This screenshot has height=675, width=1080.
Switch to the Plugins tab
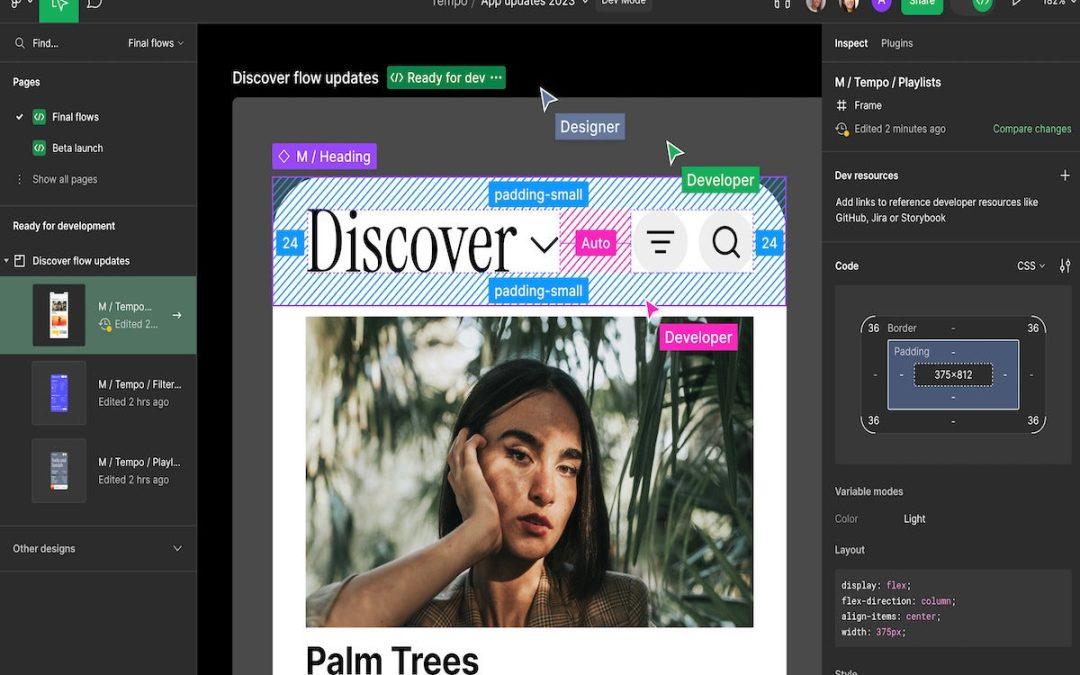896,44
